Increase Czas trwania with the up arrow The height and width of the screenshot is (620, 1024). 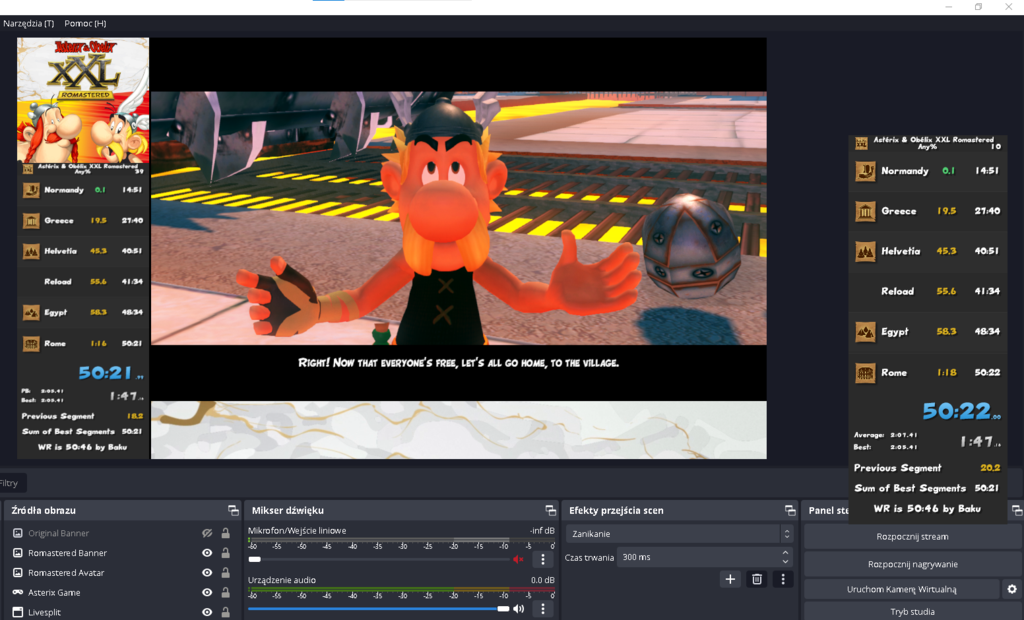click(785, 553)
